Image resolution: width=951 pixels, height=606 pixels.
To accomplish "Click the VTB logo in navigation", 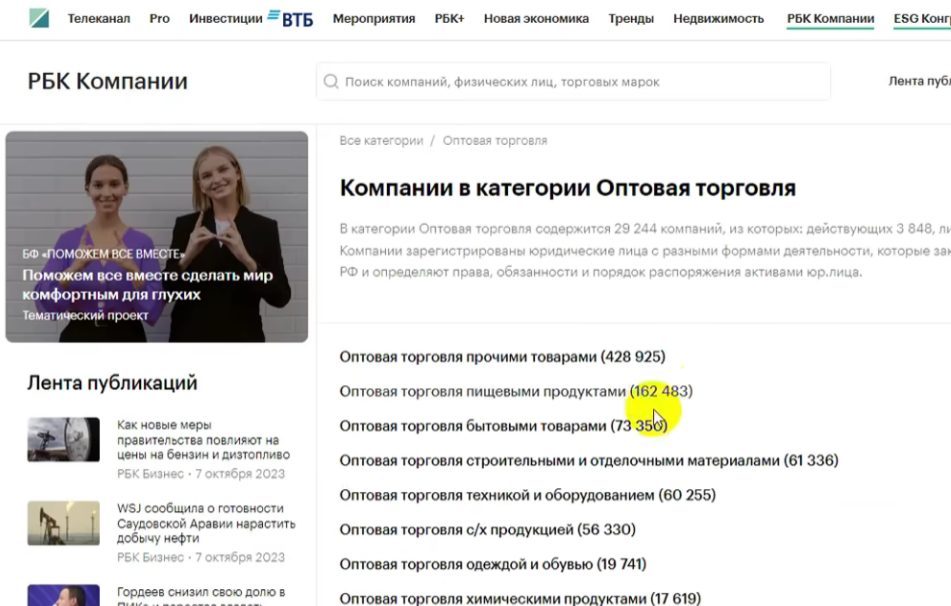I will 291,19.
